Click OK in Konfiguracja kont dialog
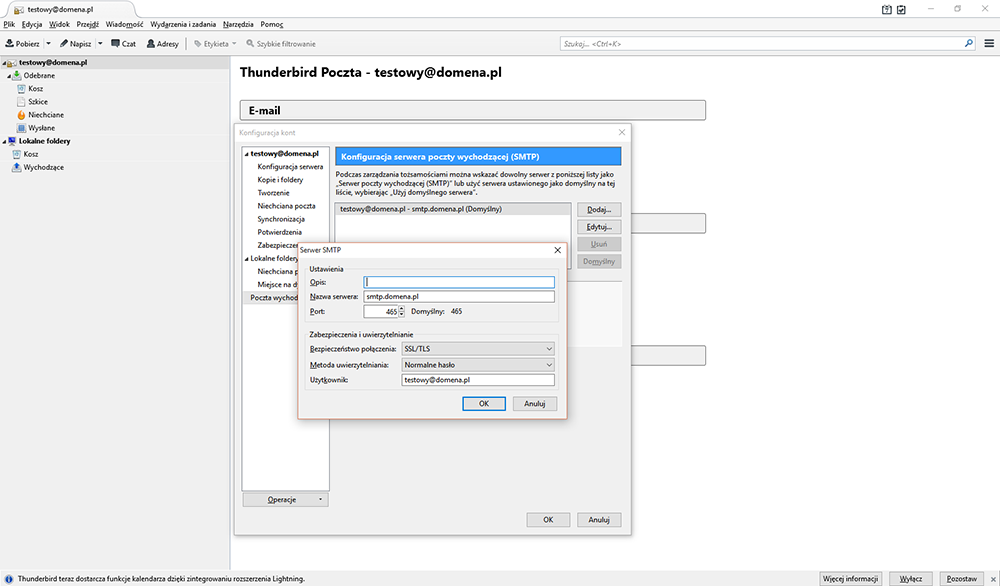Viewport: 1000px width, 586px height. point(548,520)
